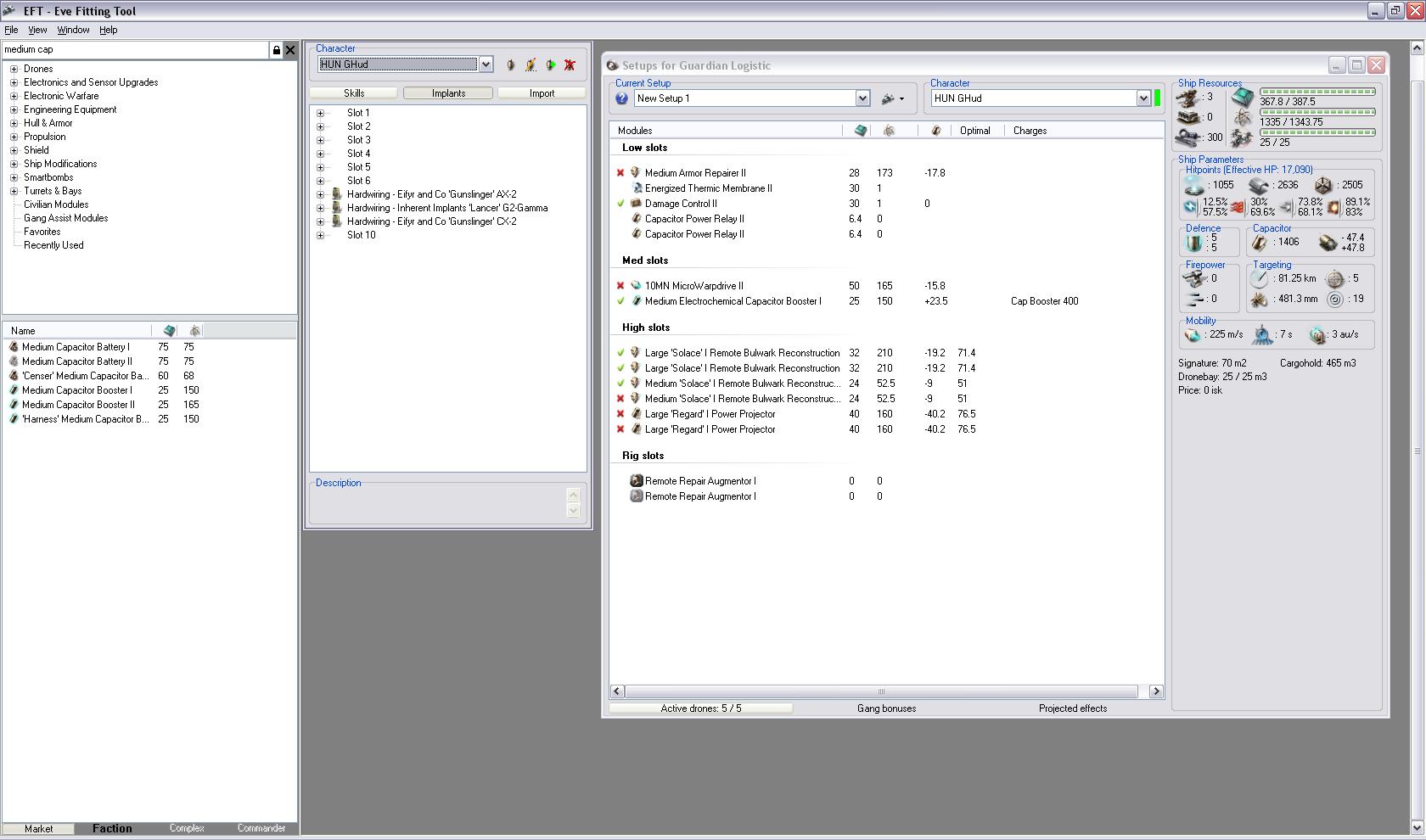Clear the module search with the X icon
The width and height of the screenshot is (1426, 840).
290,50
